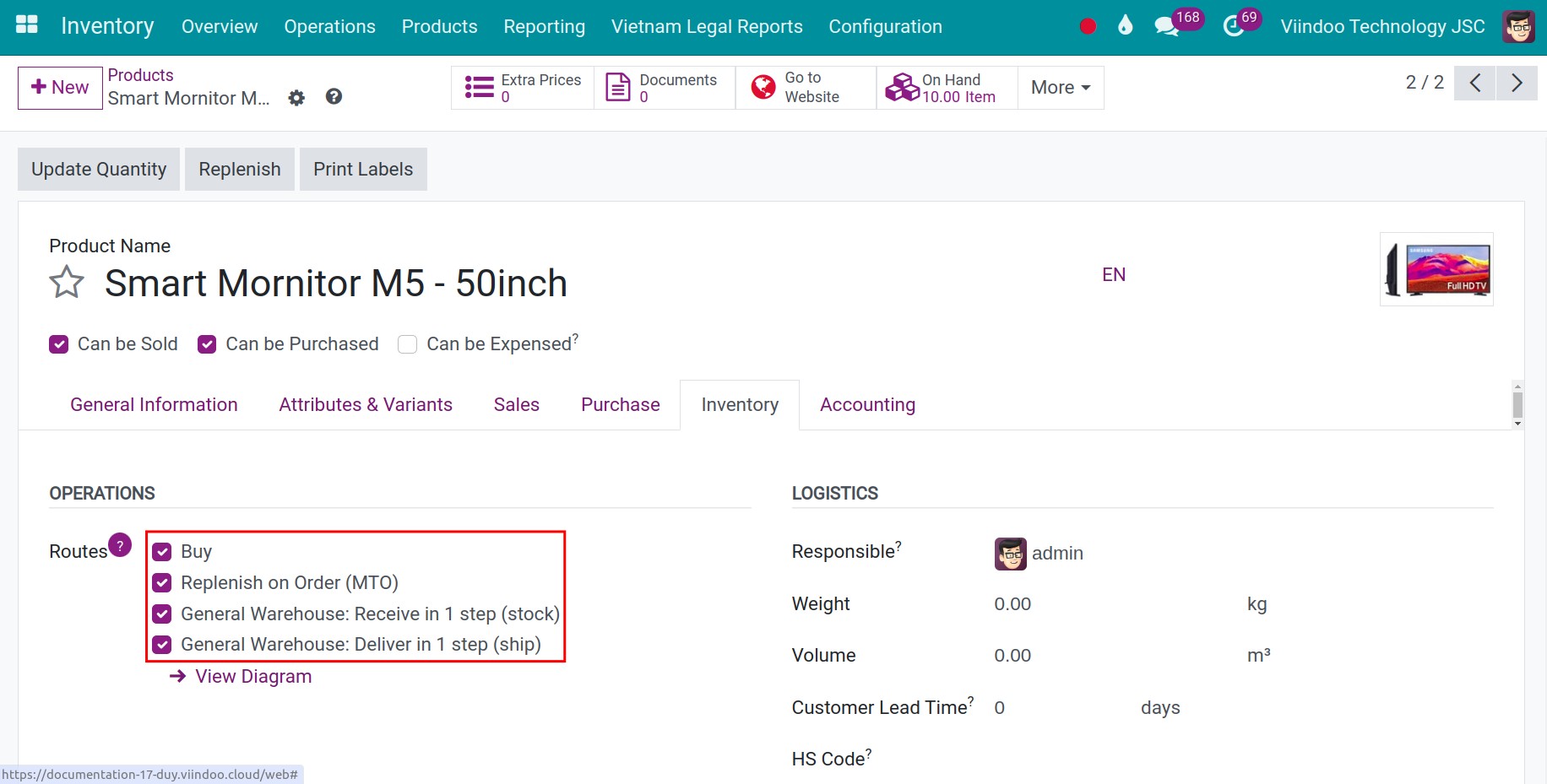Click the Replenish button

239,169
